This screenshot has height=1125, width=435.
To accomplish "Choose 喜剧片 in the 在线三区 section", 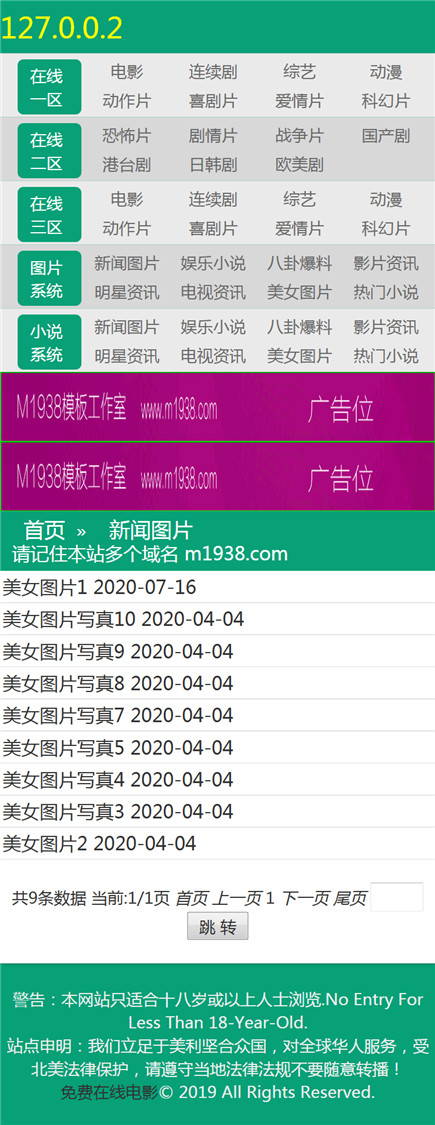I will 213,229.
